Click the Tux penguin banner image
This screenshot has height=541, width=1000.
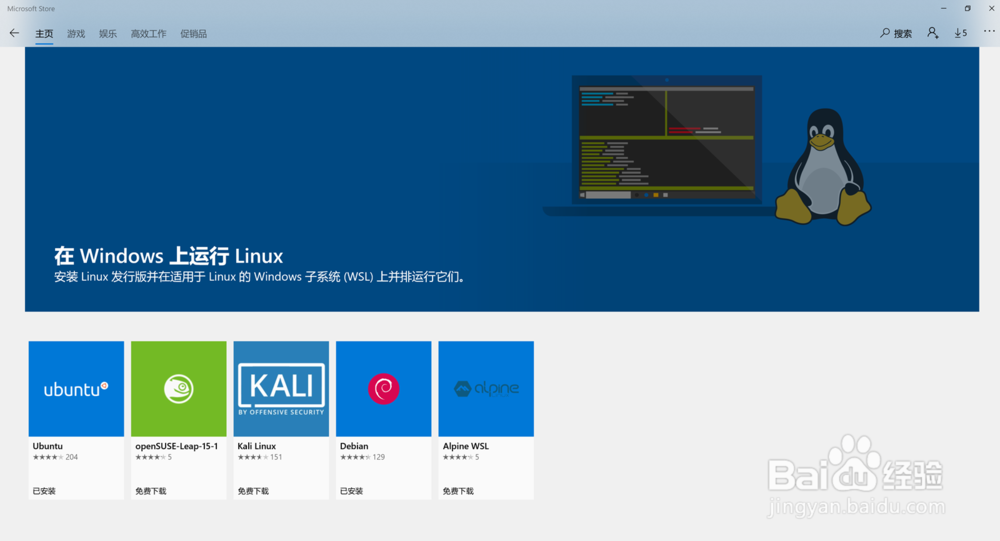pyautogui.click(x=823, y=167)
